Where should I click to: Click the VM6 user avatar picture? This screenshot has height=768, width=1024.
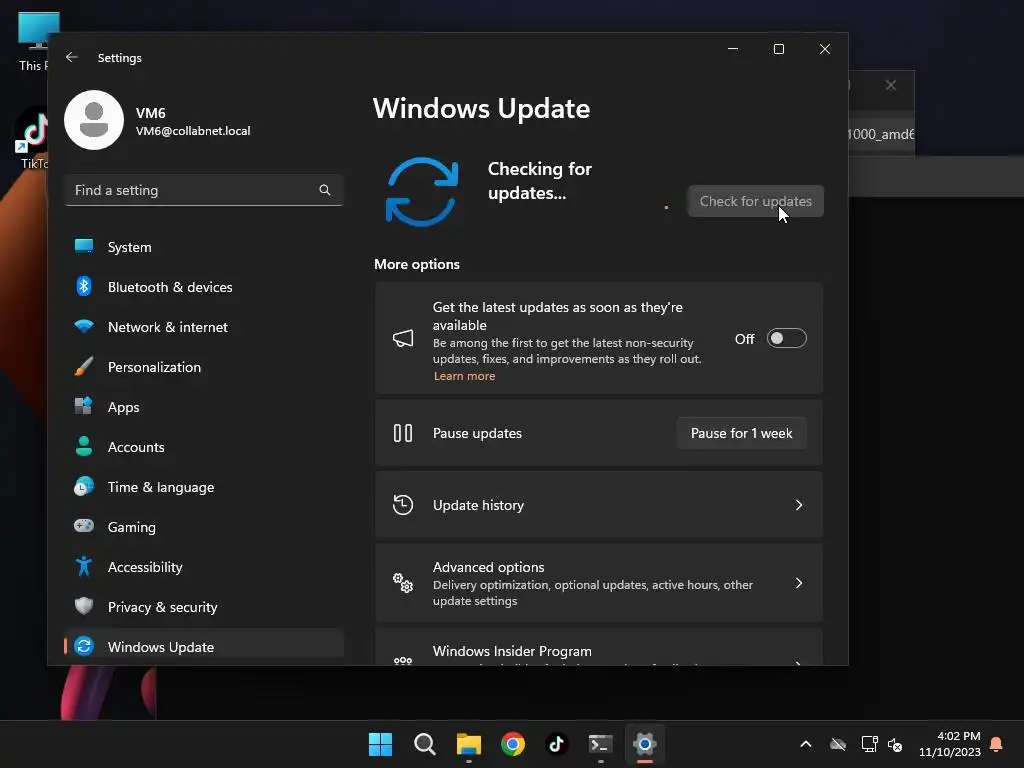94,120
